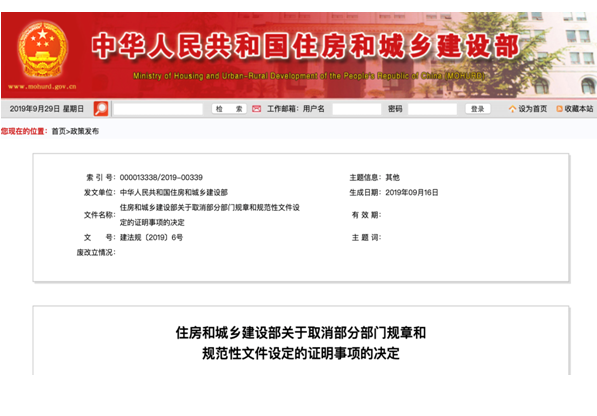Viewport: 597px width, 416px height.
Task: Open the 首页 breadcrumb link
Action: tap(59, 131)
